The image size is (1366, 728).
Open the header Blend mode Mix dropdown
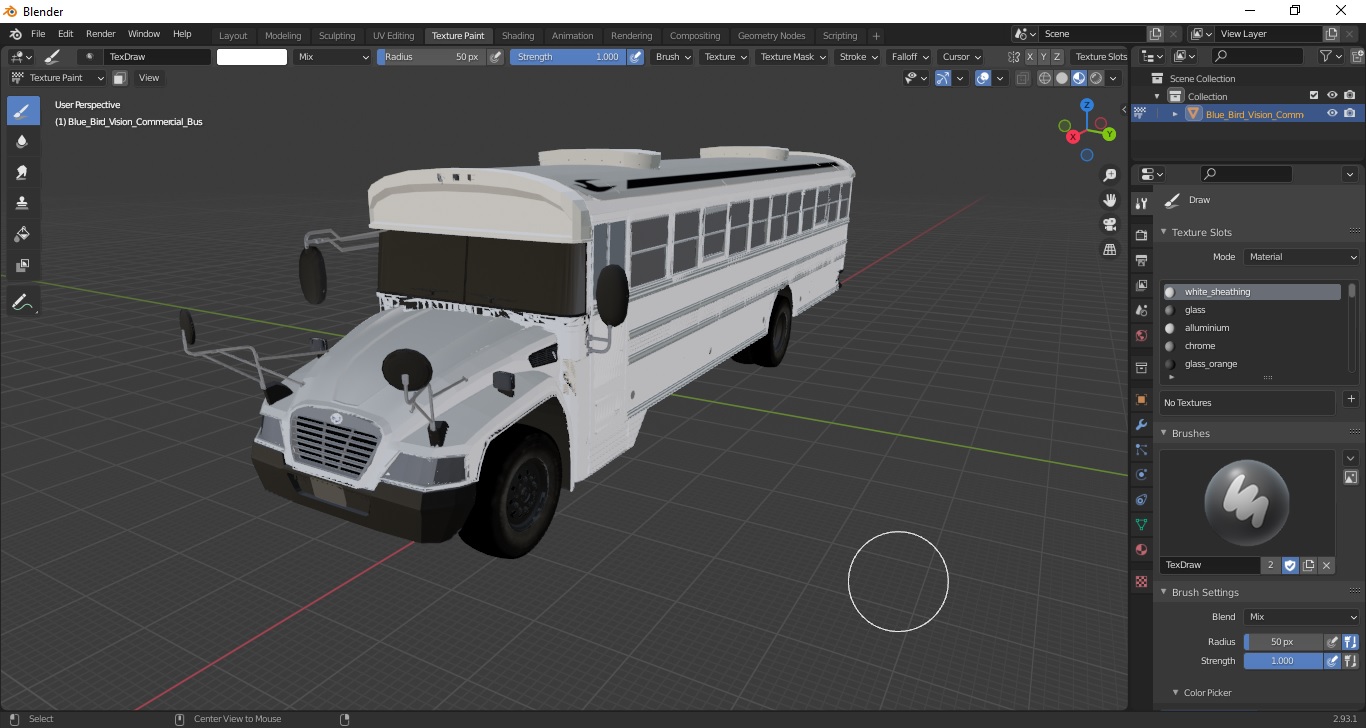pyautogui.click(x=333, y=57)
